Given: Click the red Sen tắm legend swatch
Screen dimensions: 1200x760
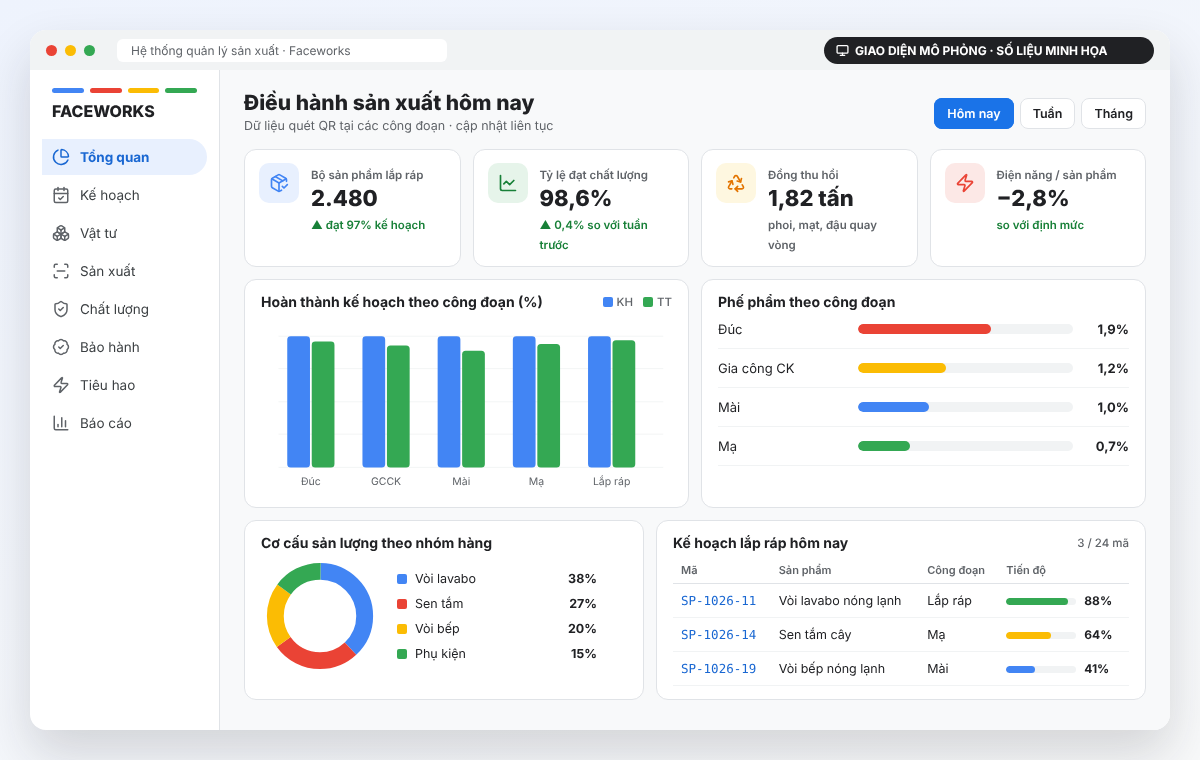Looking at the screenshot, I should [402, 604].
